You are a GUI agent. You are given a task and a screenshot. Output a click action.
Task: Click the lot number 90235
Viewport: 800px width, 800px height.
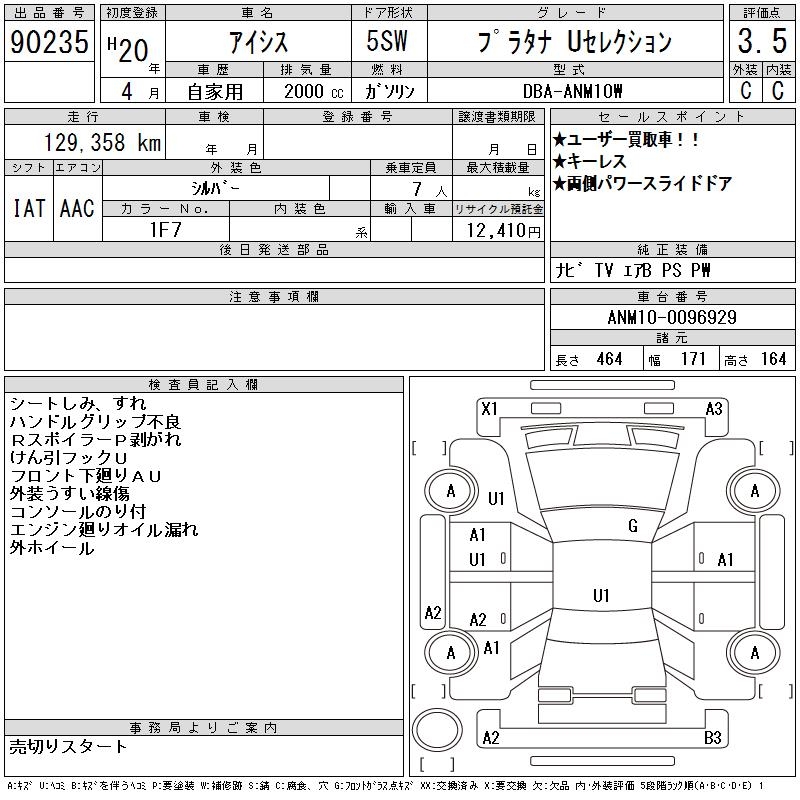pyautogui.click(x=49, y=42)
